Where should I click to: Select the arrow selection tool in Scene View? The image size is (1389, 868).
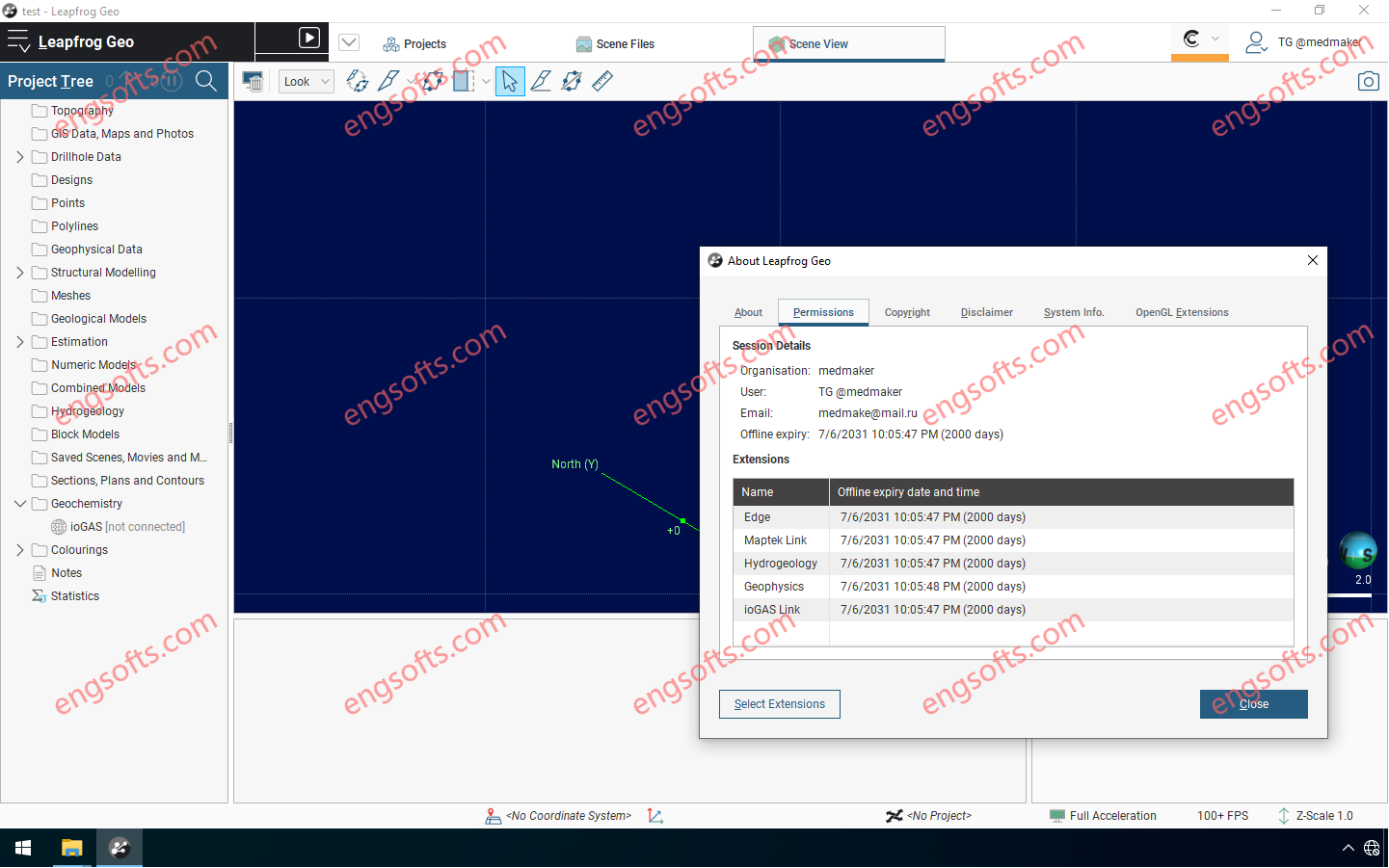point(510,81)
